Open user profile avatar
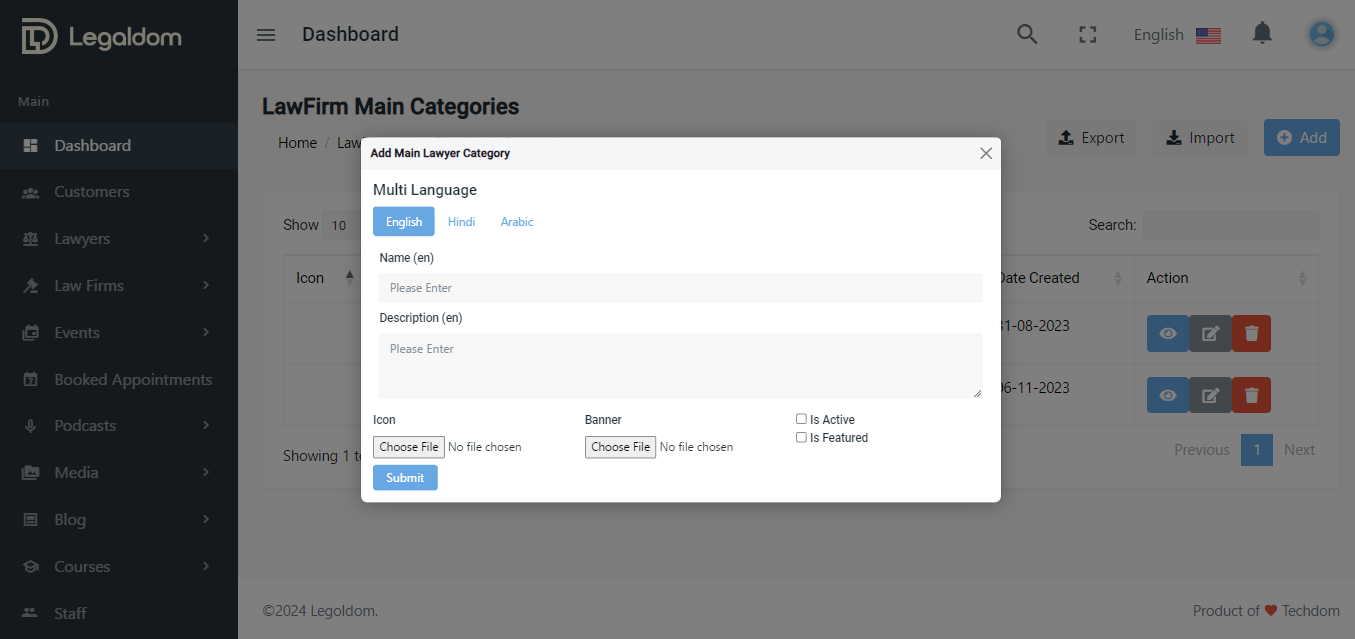1355x639 pixels. tap(1321, 35)
